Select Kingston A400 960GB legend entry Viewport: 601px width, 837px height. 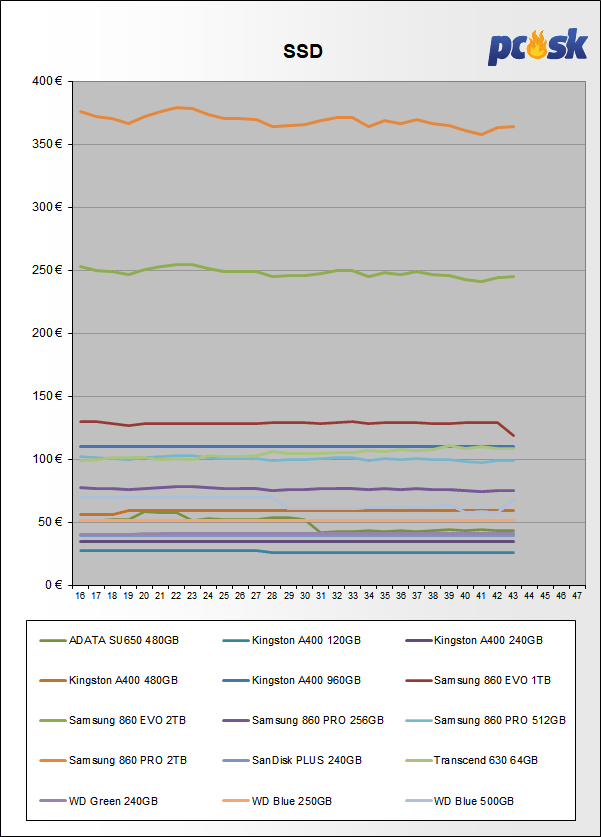pyautogui.click(x=291, y=680)
